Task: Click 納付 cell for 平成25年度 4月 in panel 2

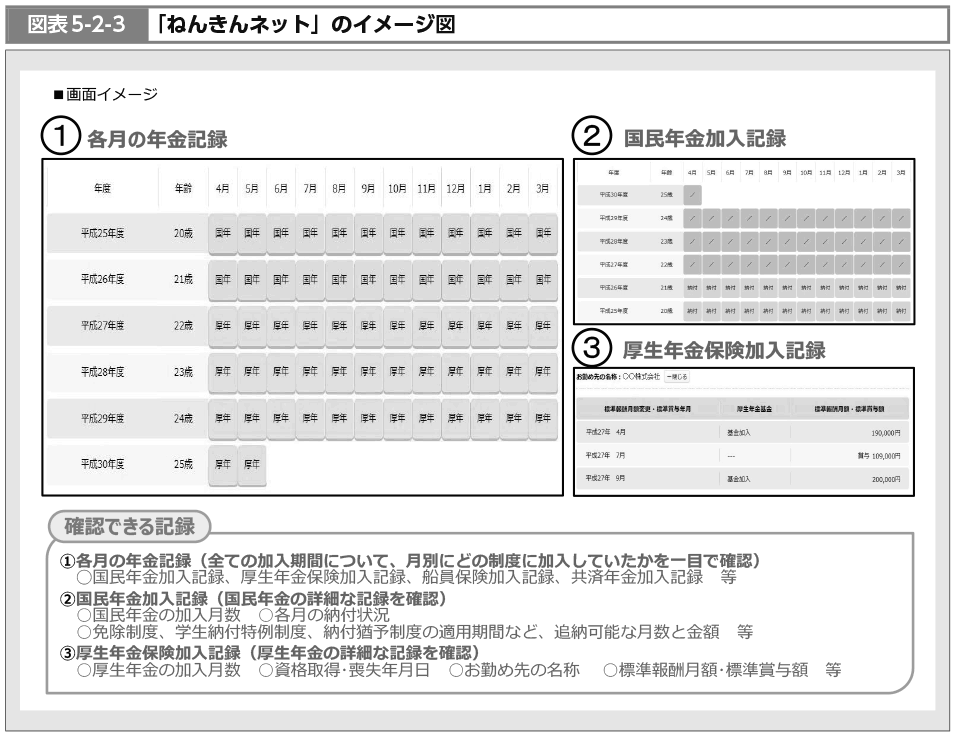Action: pos(693,312)
